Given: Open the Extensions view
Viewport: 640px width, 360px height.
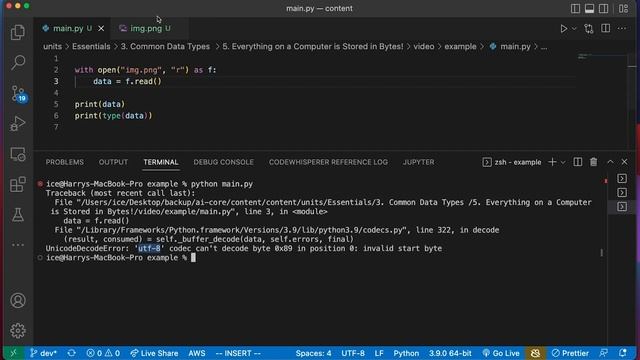Looking at the screenshot, I should tap(18, 184).
